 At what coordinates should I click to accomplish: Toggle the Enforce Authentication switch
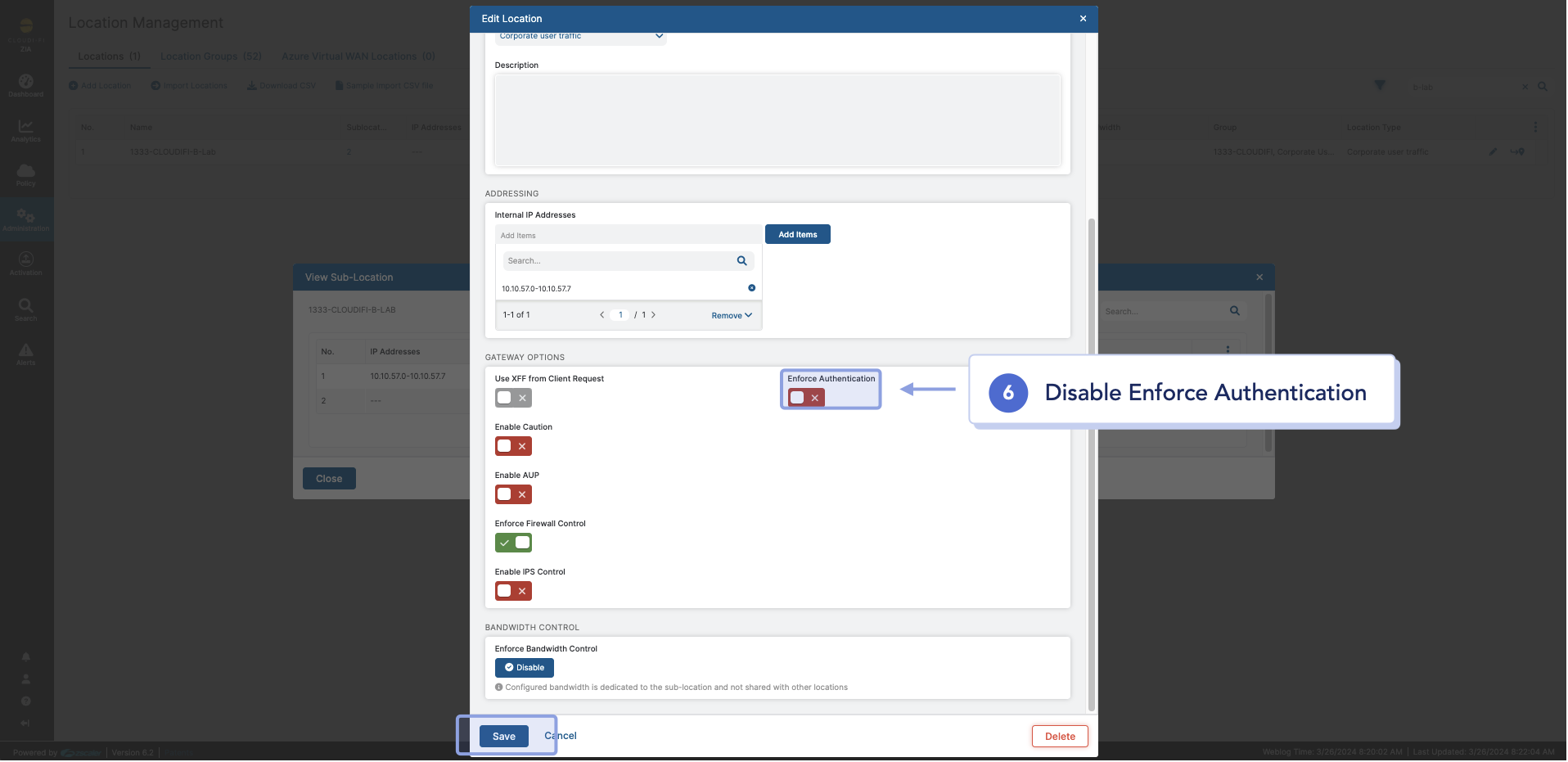(805, 398)
